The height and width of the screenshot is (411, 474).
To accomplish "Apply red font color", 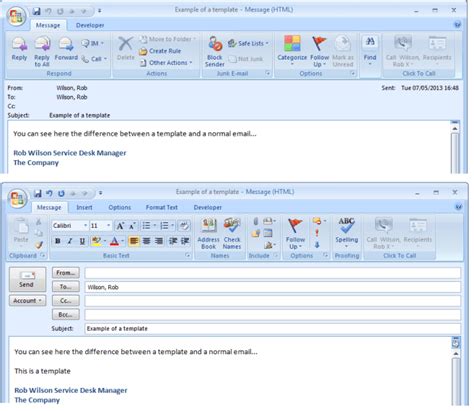I will [x=114, y=241].
